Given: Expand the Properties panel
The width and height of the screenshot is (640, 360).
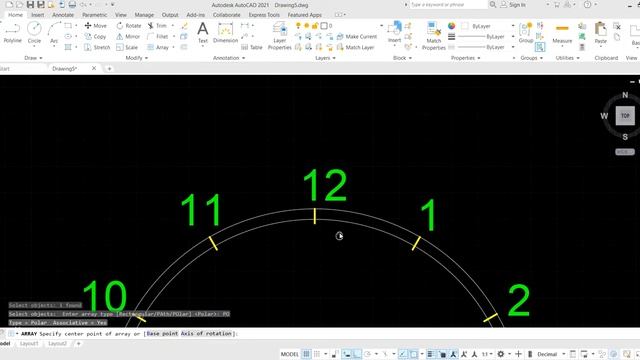Looking at the screenshot, I should pyautogui.click(x=465, y=58).
